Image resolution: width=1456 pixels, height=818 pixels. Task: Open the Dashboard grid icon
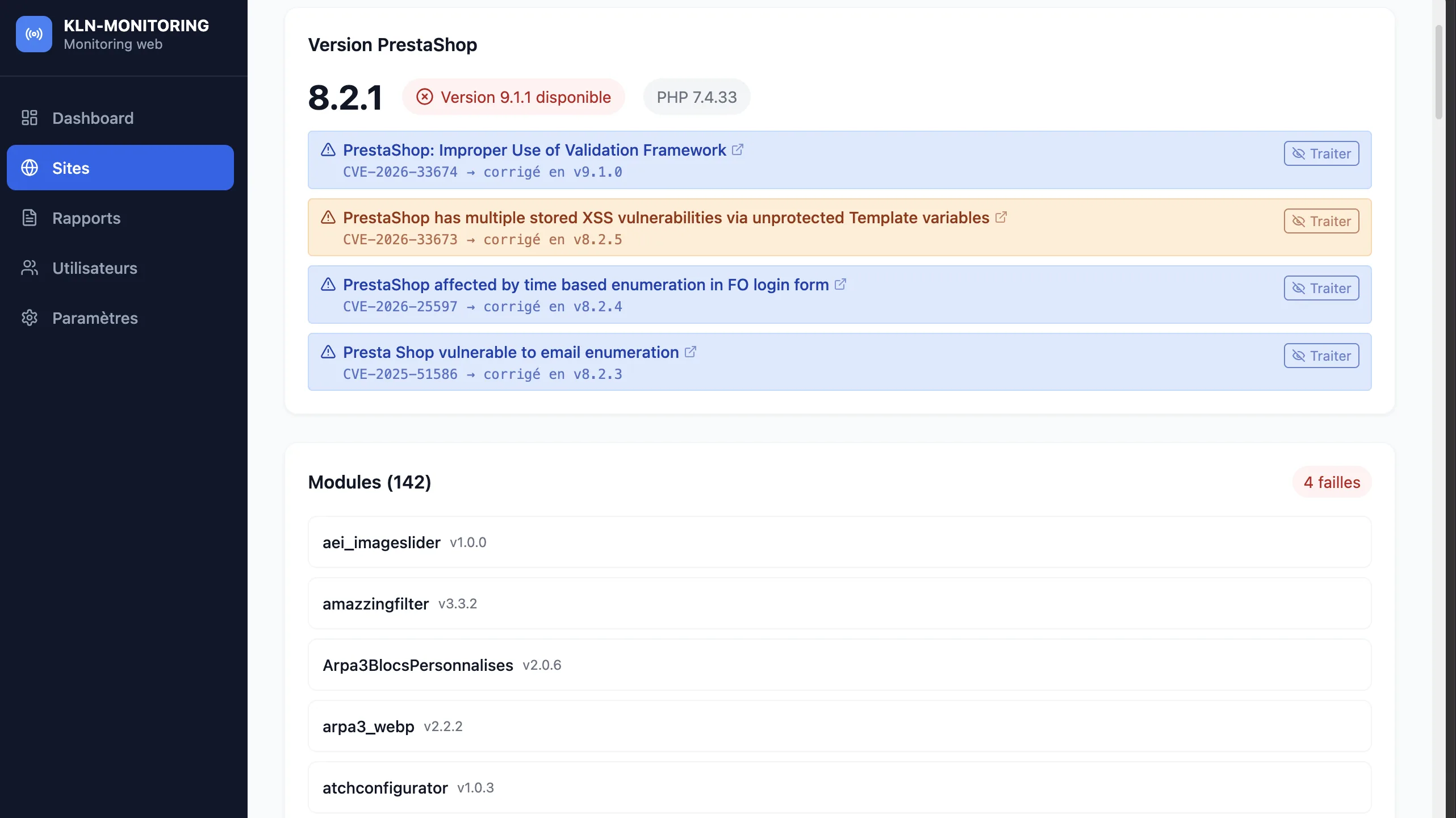click(30, 118)
